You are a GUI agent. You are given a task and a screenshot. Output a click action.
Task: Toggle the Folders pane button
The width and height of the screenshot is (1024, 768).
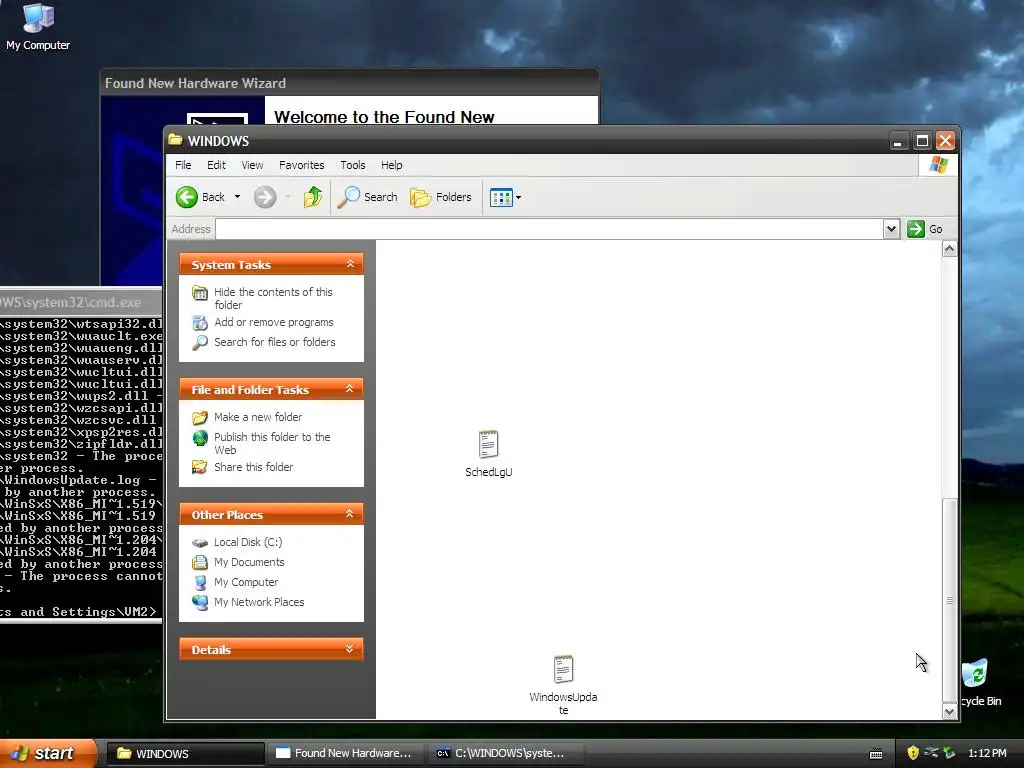[441, 197]
